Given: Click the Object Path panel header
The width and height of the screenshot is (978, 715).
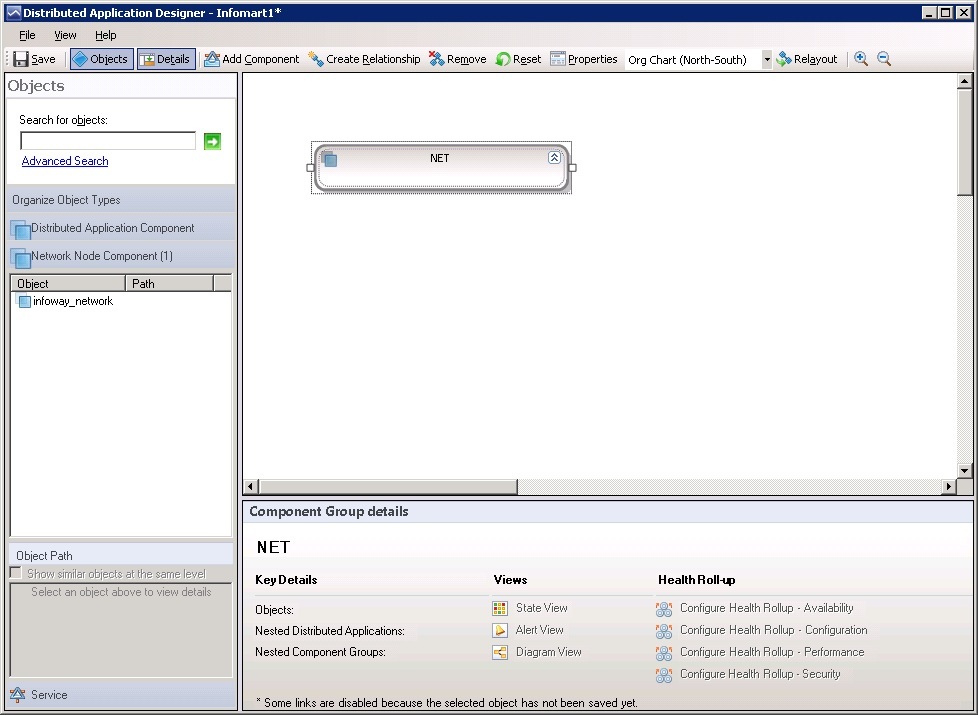Looking at the screenshot, I should (122, 555).
